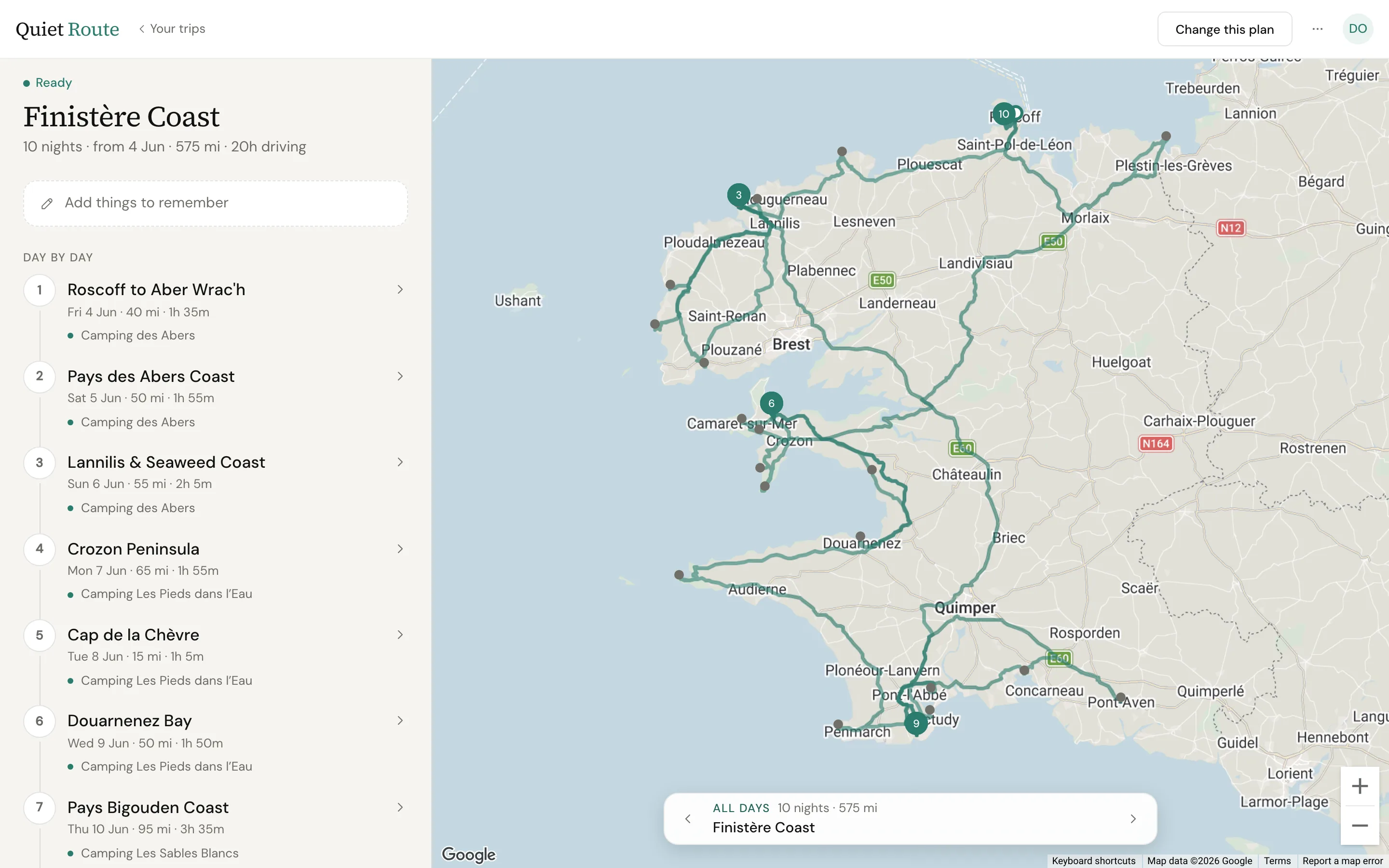Select day 3 number circle in list

[40, 463]
